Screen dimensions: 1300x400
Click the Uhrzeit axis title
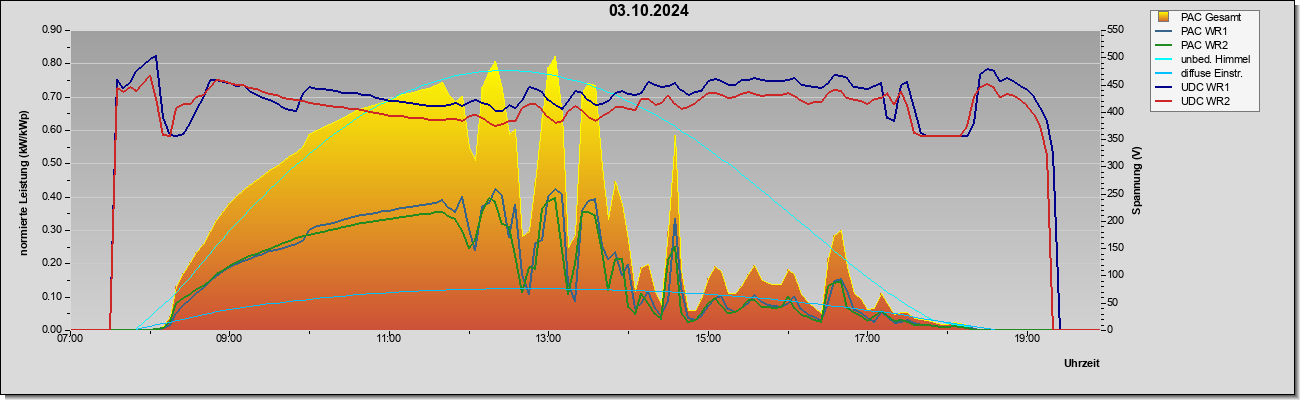(1082, 363)
